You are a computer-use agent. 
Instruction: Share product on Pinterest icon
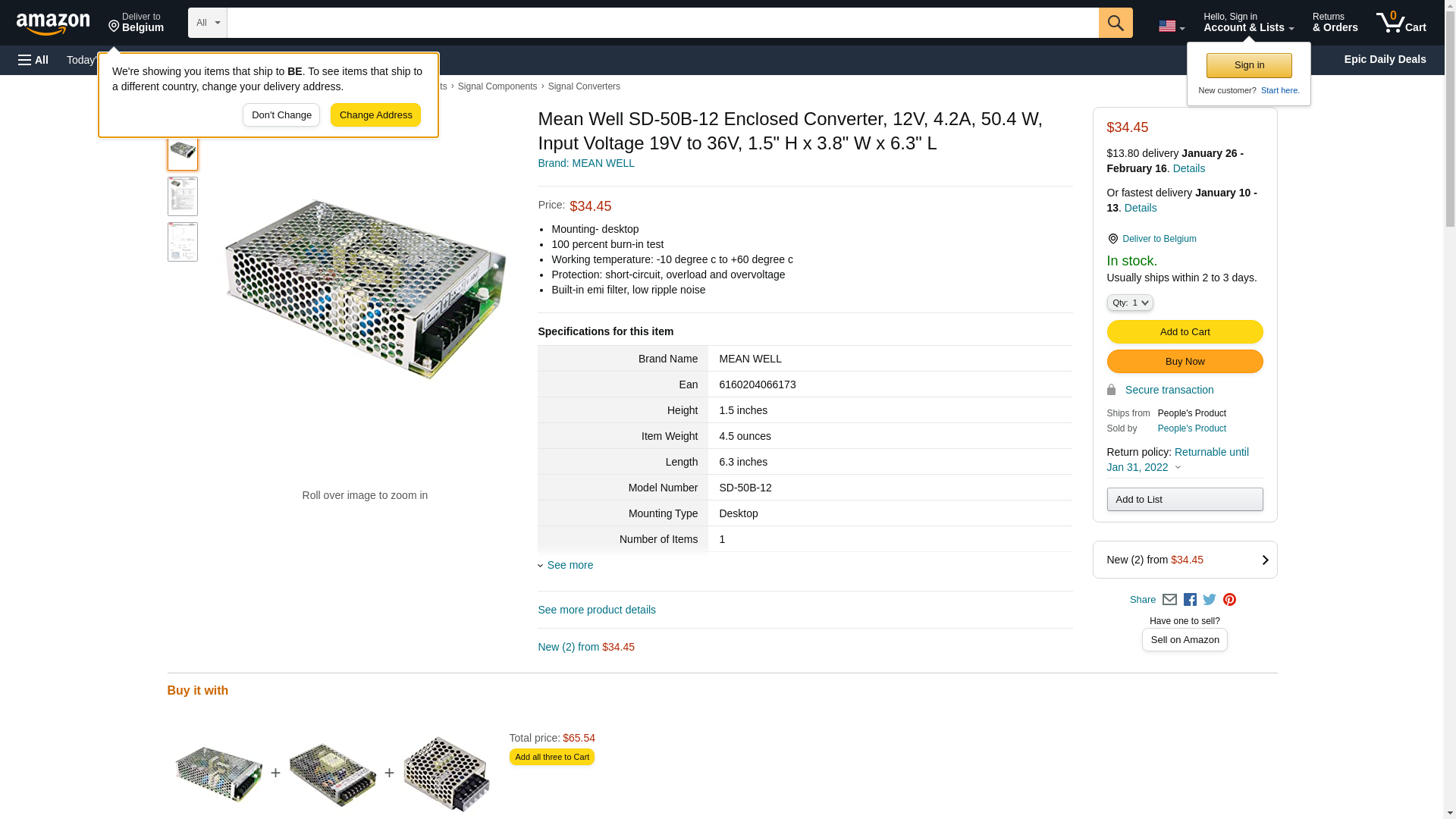coord(1229,600)
